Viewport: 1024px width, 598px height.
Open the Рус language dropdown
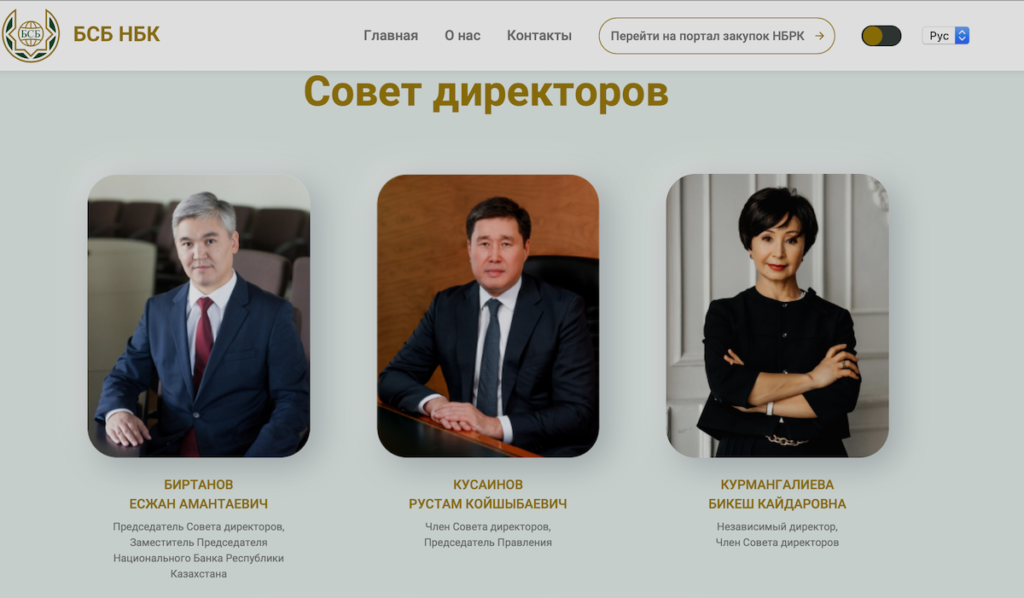click(x=945, y=36)
